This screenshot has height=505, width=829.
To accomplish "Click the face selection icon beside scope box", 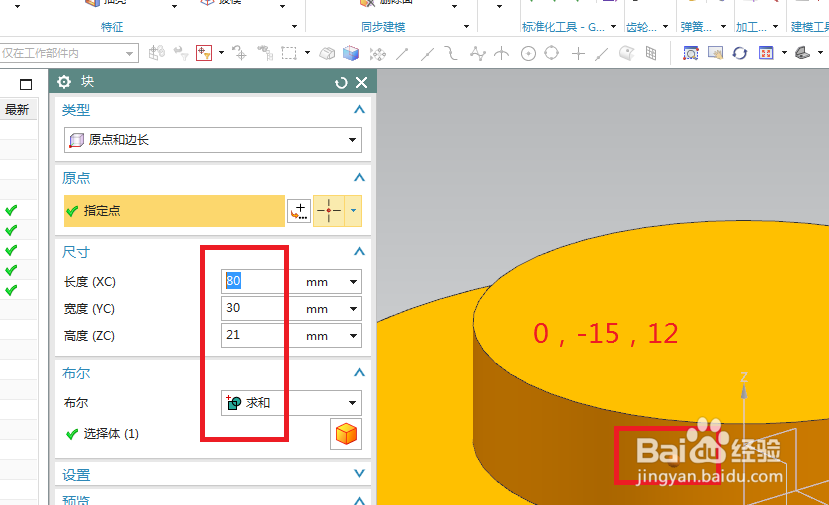I will pyautogui.click(x=156, y=53).
